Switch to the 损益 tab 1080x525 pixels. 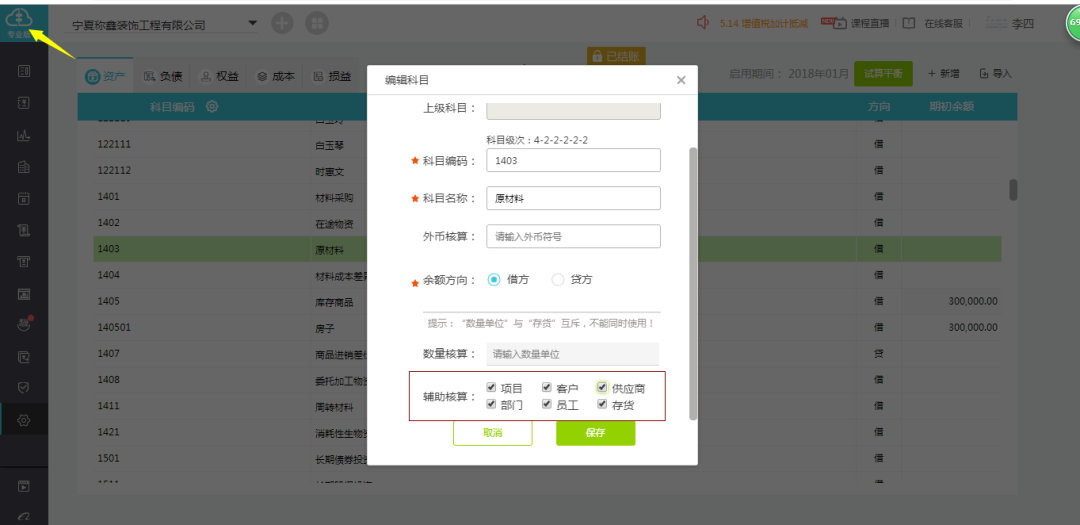tap(332, 76)
